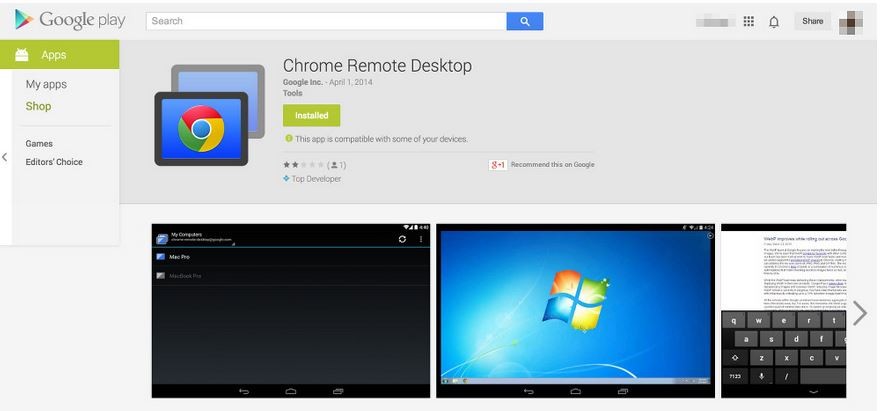
Task: Click the pixelated profile avatar
Action: [850, 22]
